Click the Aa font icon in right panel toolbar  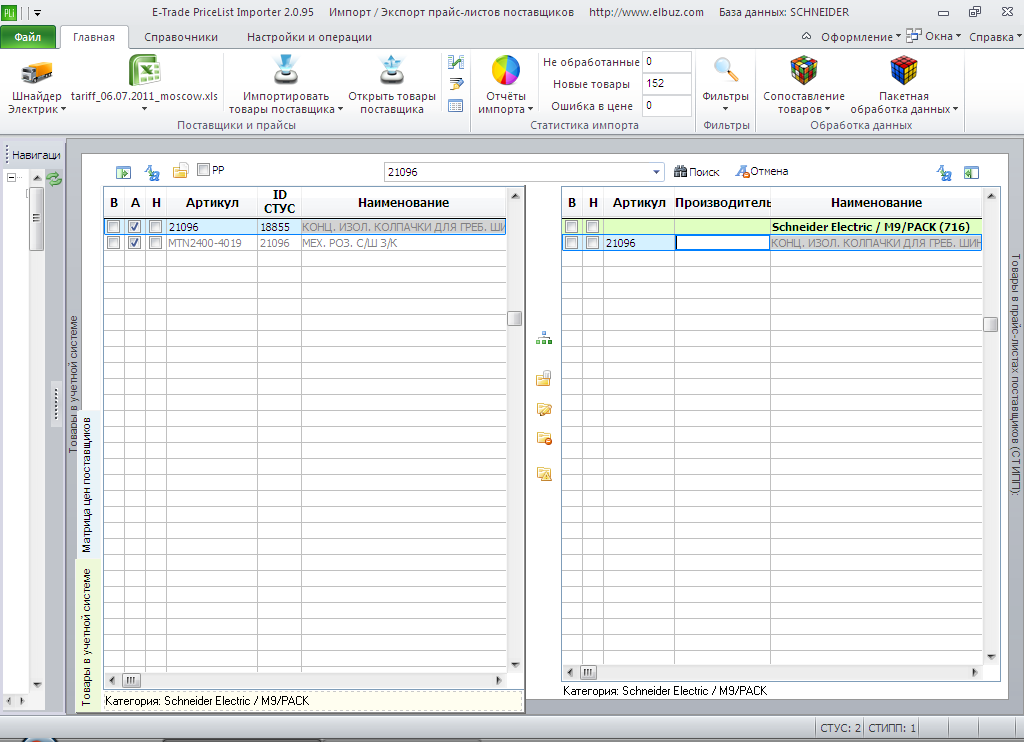[944, 172]
